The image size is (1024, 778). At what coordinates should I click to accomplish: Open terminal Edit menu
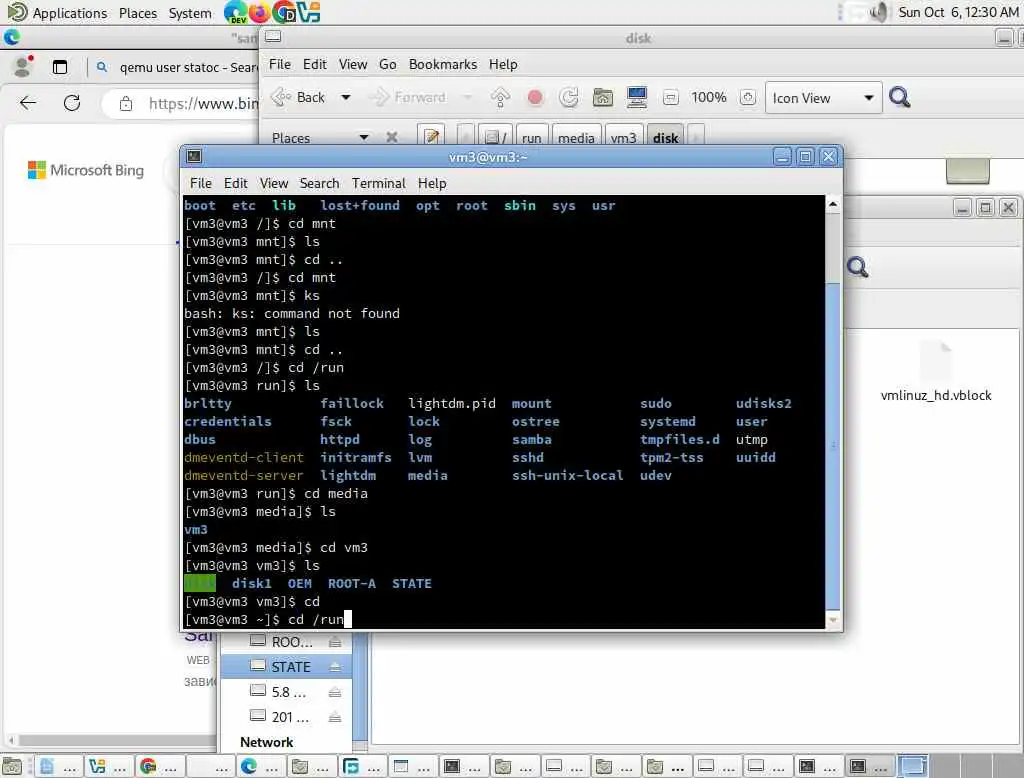click(x=235, y=183)
